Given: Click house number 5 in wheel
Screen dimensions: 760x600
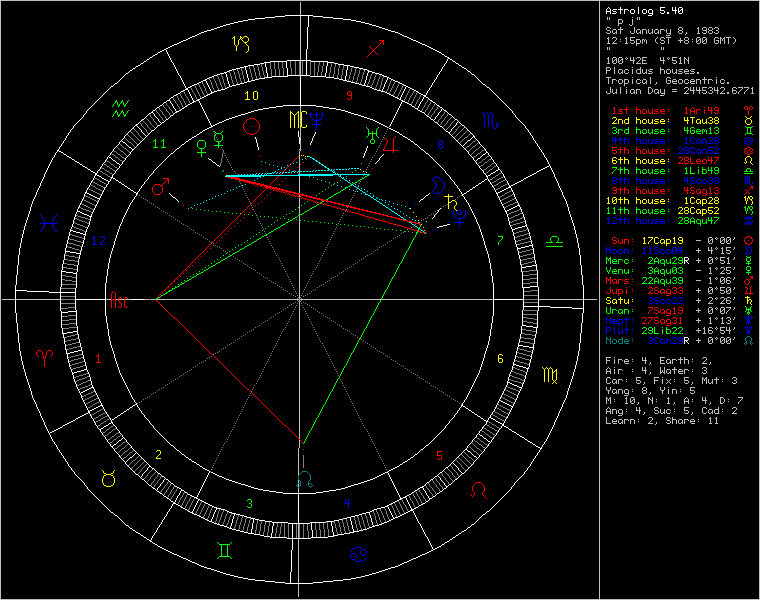Looking at the screenshot, I should (439, 456).
